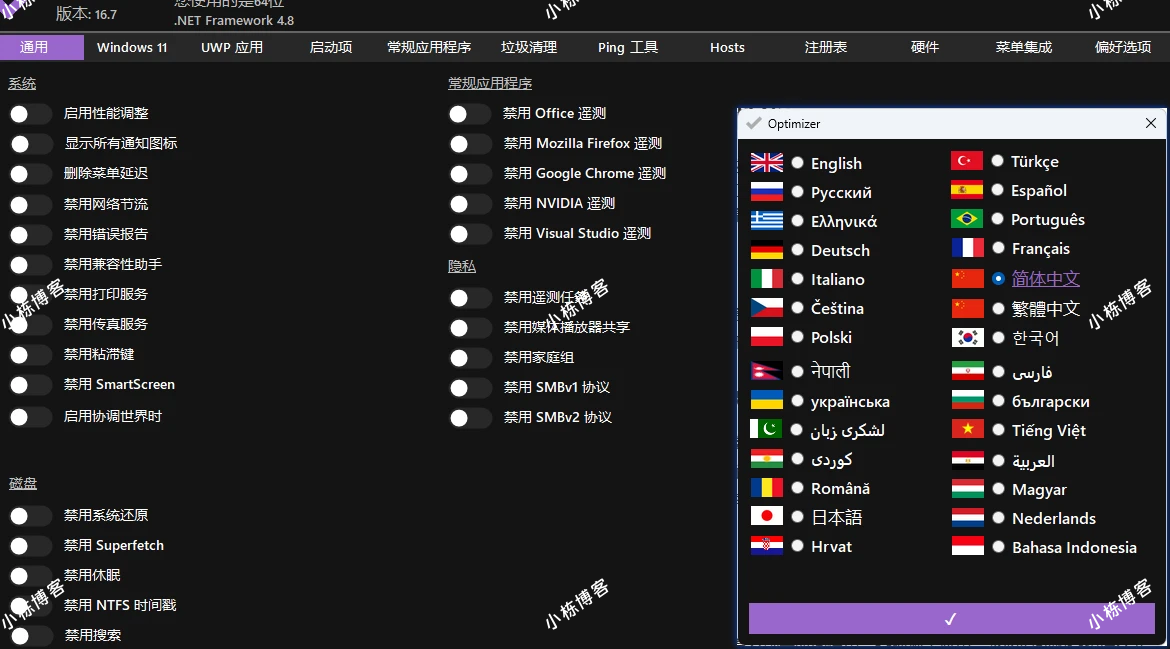Enable 禁用错误报告 switch
Viewport: 1170px width, 649px height.
31,234
